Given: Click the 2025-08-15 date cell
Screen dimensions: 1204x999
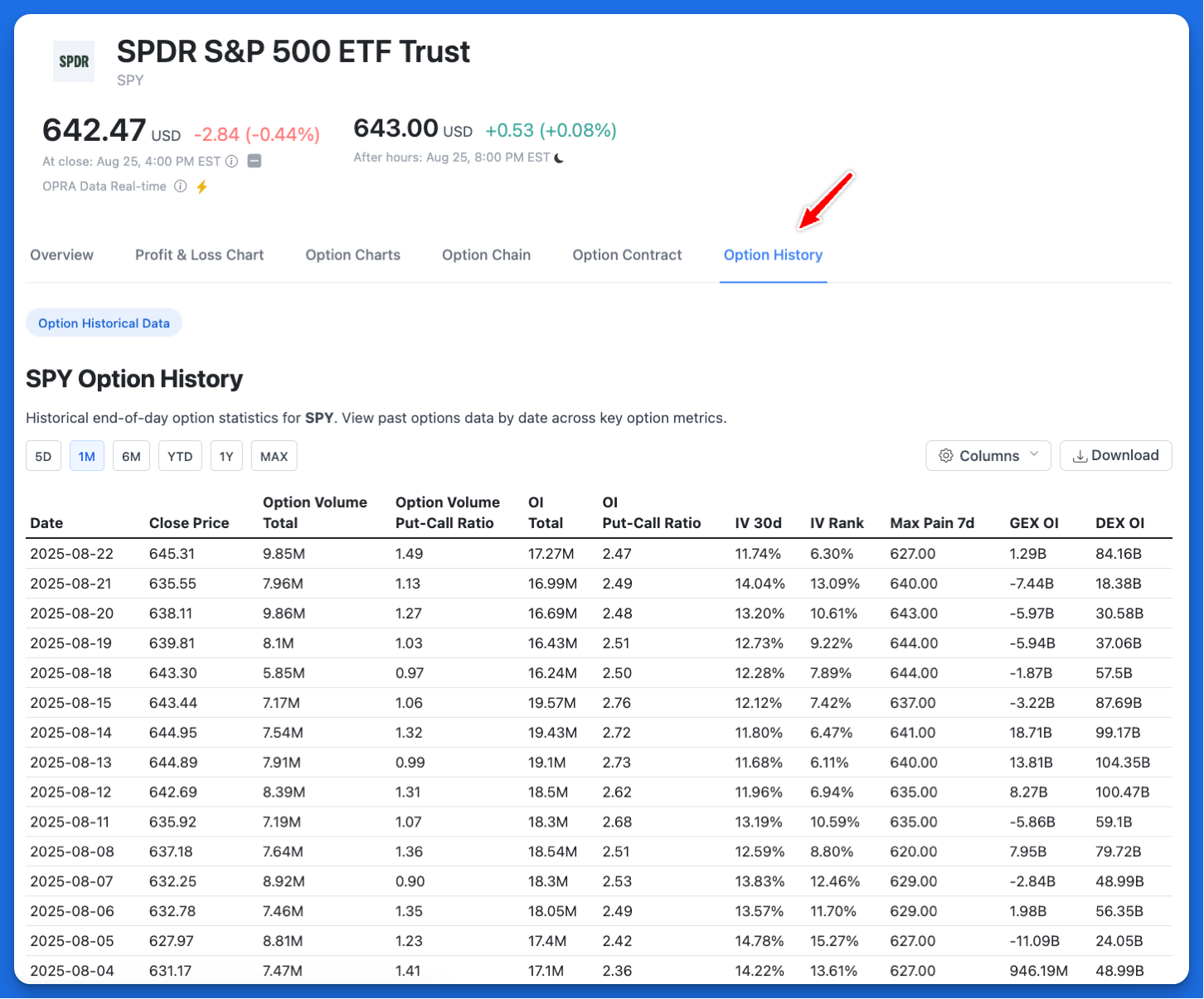Looking at the screenshot, I should click(72, 703).
